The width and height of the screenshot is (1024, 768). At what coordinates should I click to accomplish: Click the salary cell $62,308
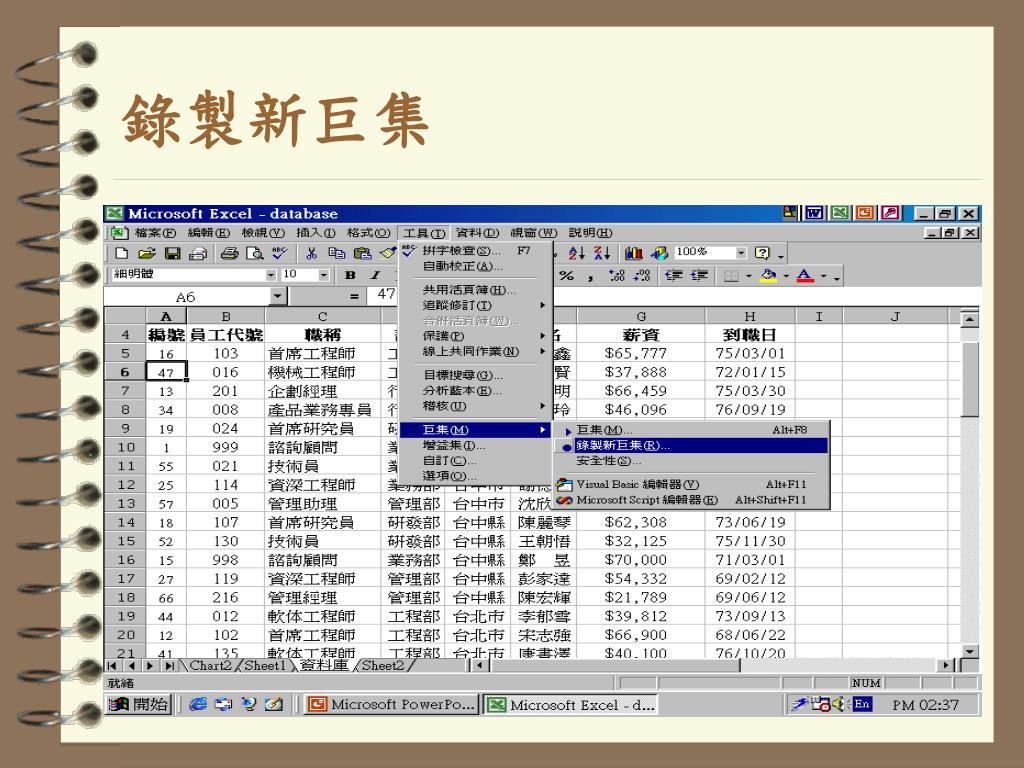point(641,522)
